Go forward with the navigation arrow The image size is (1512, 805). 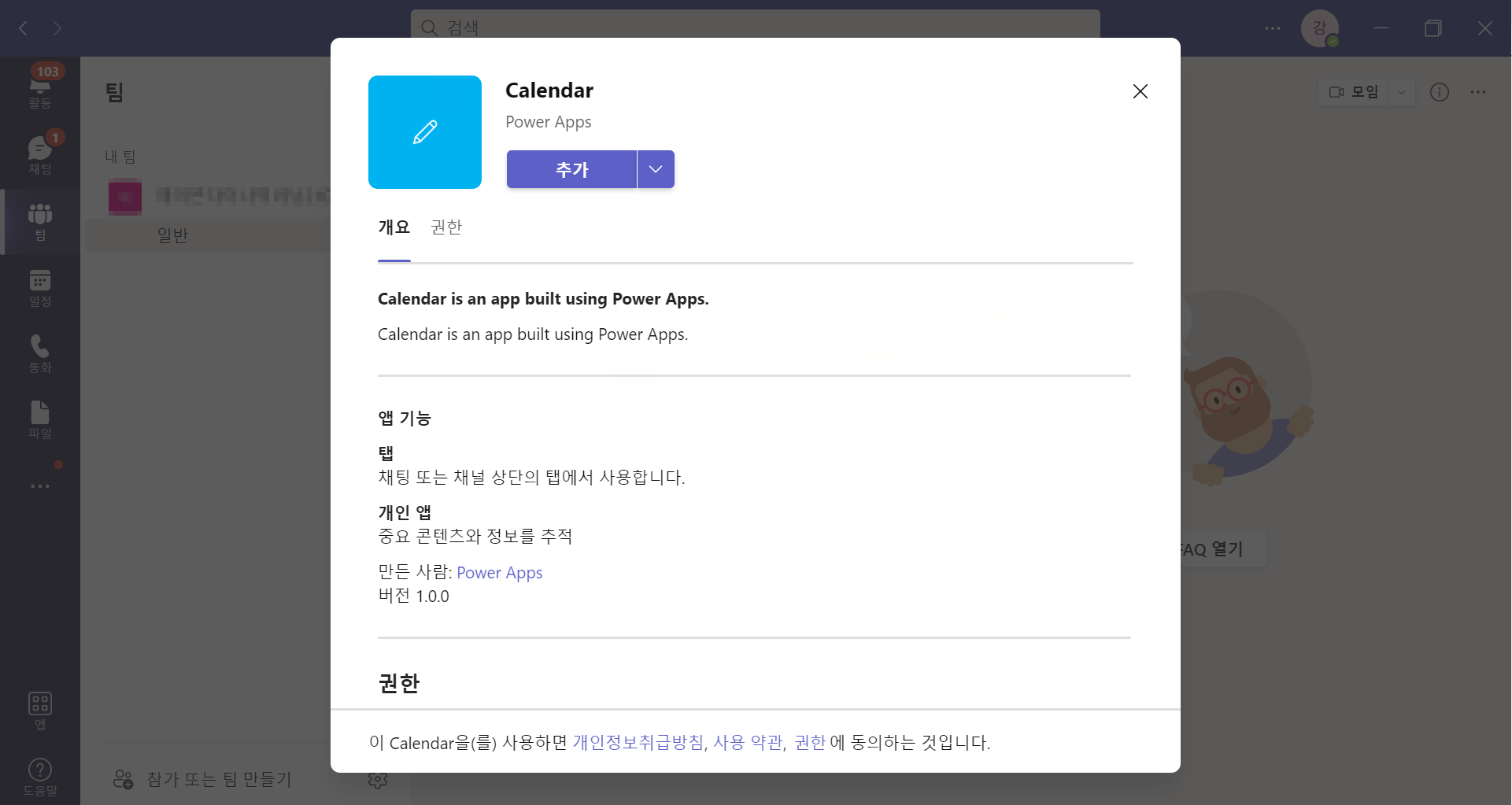pos(57,28)
